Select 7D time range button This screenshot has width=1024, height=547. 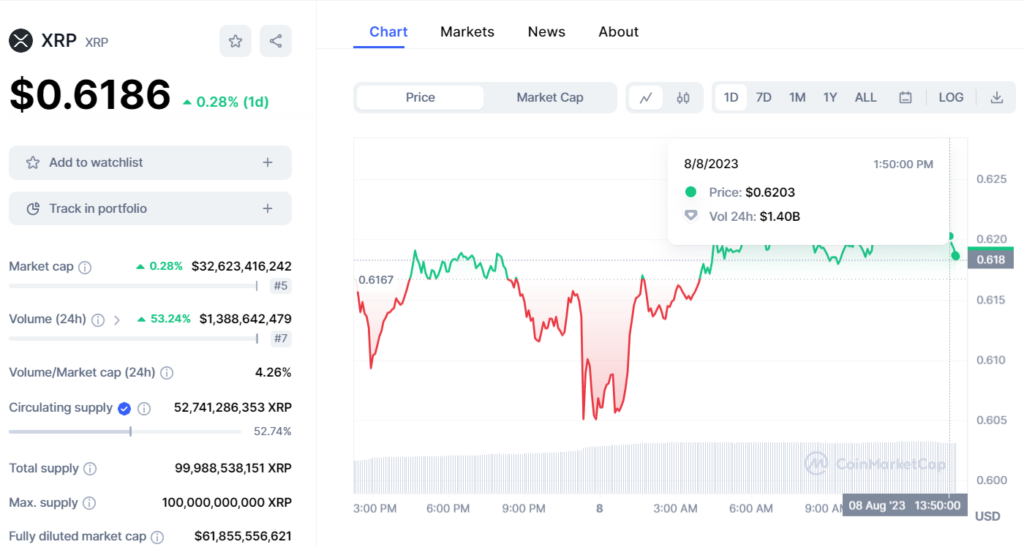(763, 98)
